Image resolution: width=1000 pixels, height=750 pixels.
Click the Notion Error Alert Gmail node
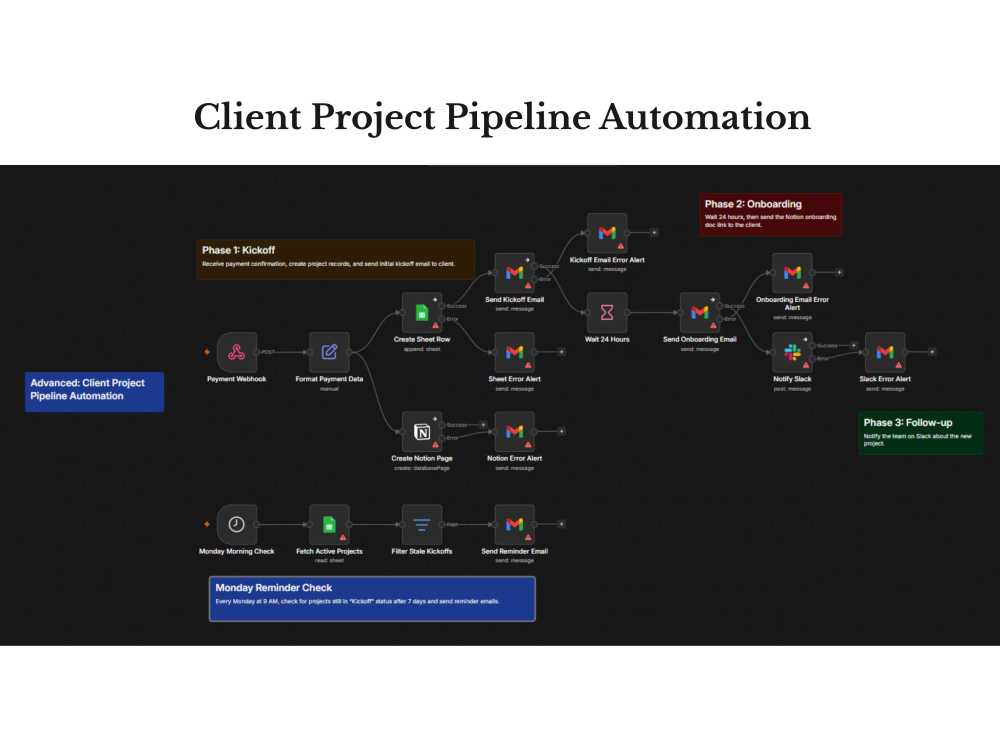(515, 432)
